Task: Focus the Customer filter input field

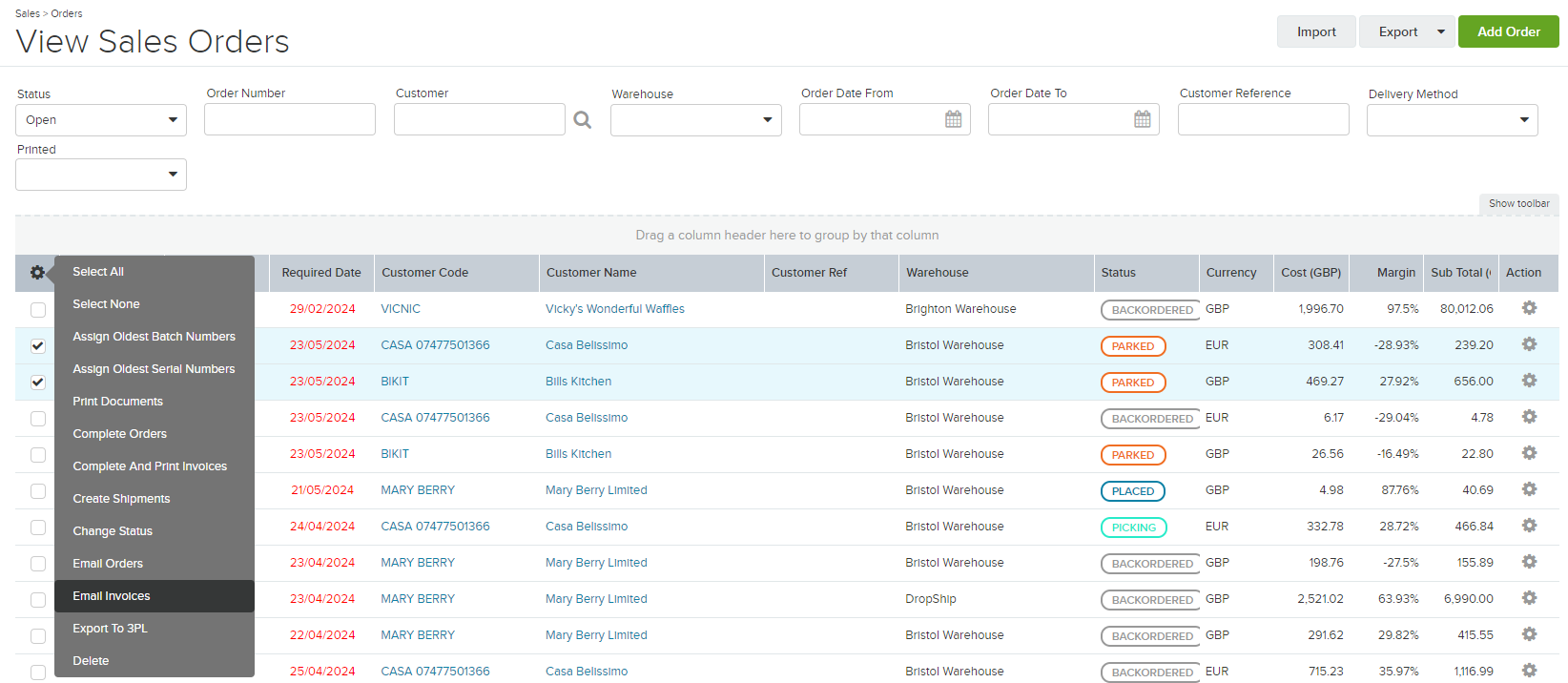Action: 480,119
